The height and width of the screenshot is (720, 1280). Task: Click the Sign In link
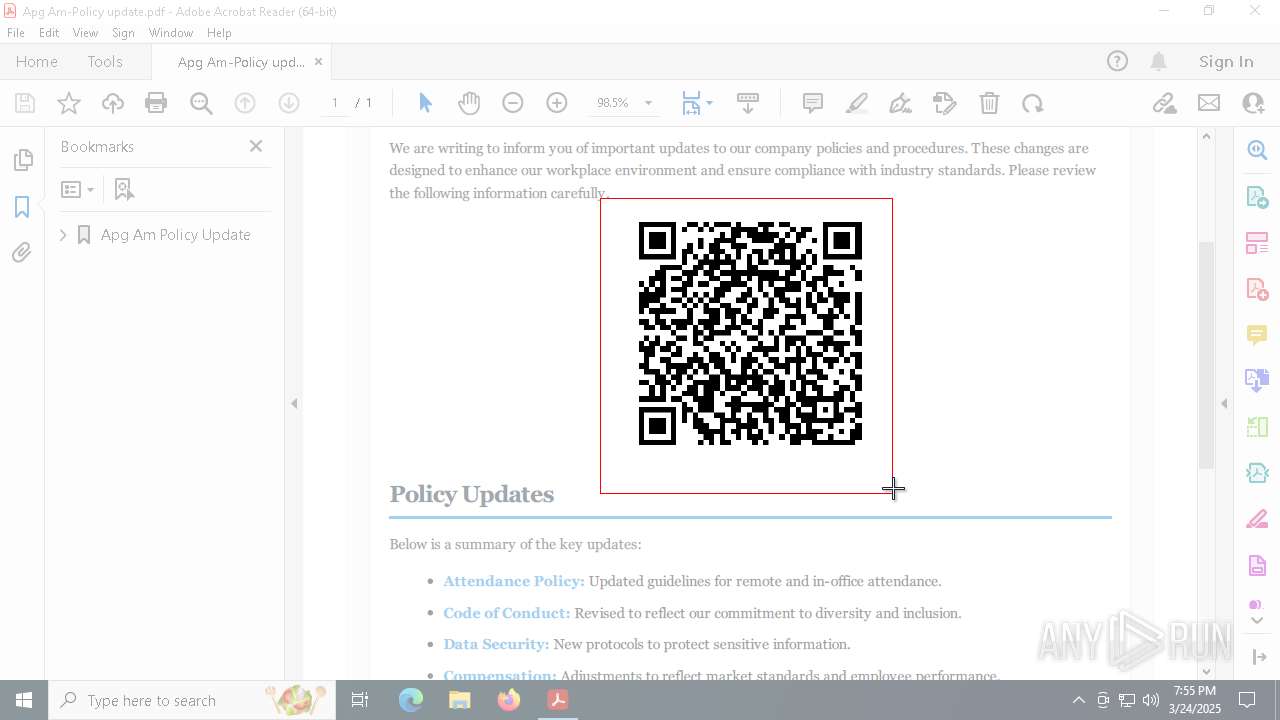(1226, 61)
